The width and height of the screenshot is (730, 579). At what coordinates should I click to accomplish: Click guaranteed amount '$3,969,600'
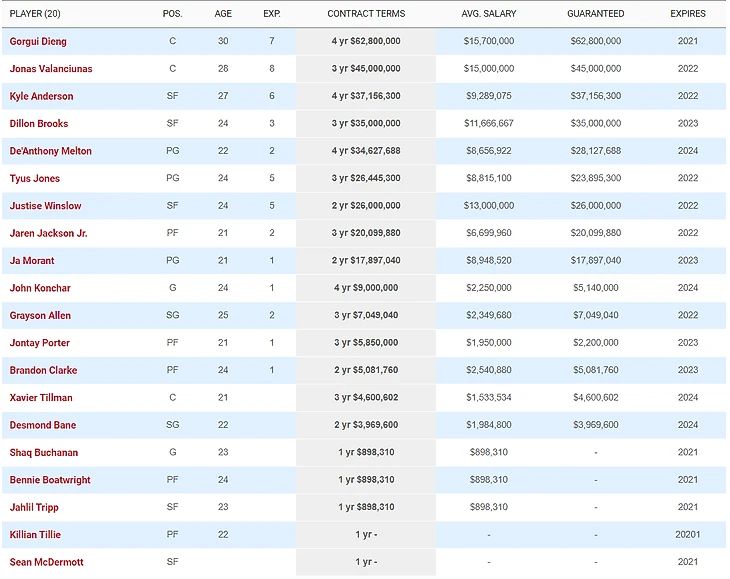click(596, 425)
